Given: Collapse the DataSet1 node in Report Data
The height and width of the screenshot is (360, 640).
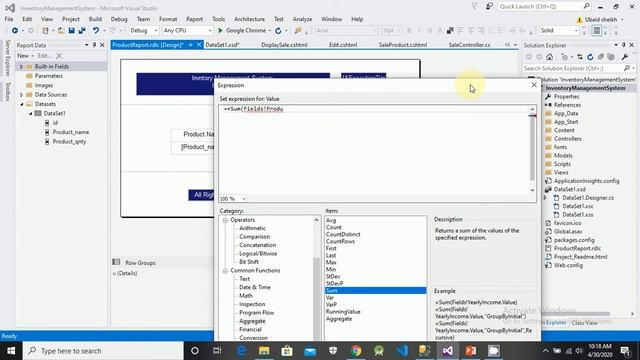Looking at the screenshot, I should (30, 113).
